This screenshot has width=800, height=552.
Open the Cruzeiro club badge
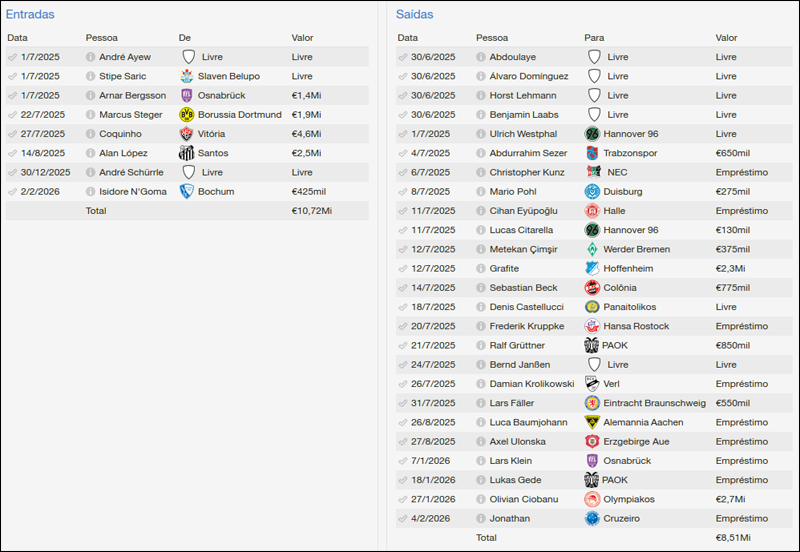pos(592,518)
